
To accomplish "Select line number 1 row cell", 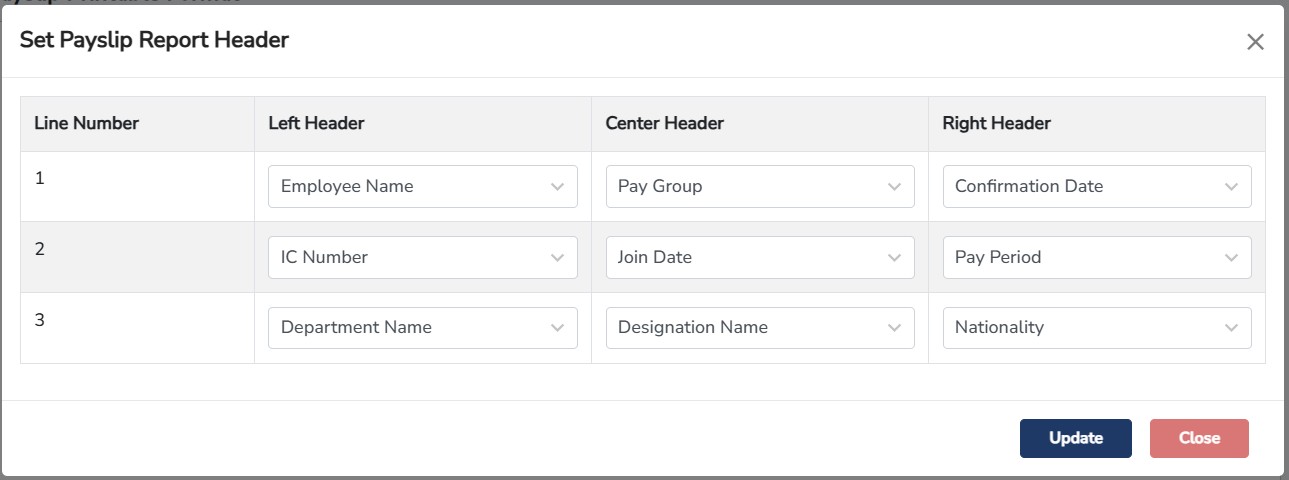I will [40, 179].
